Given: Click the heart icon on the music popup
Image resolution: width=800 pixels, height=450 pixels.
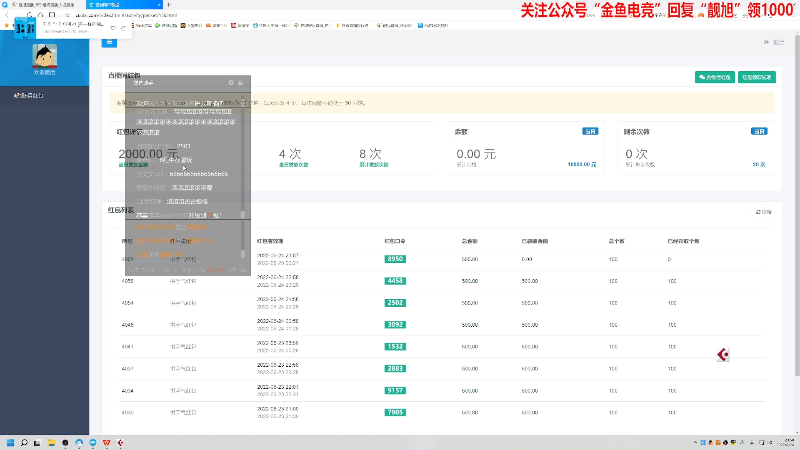Looking at the screenshot, I should point(113,28).
